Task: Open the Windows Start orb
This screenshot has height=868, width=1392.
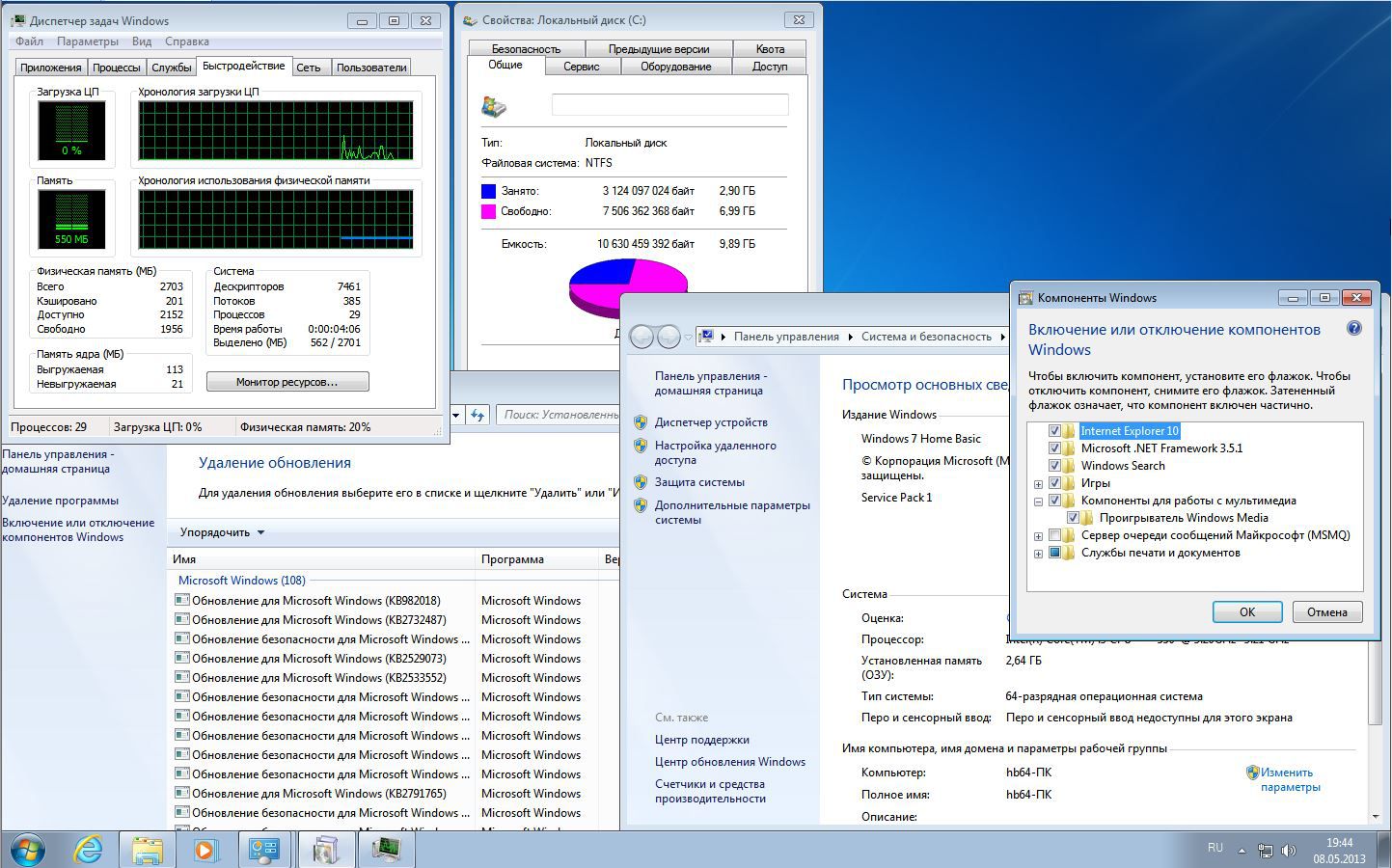Action: pyautogui.click(x=27, y=849)
